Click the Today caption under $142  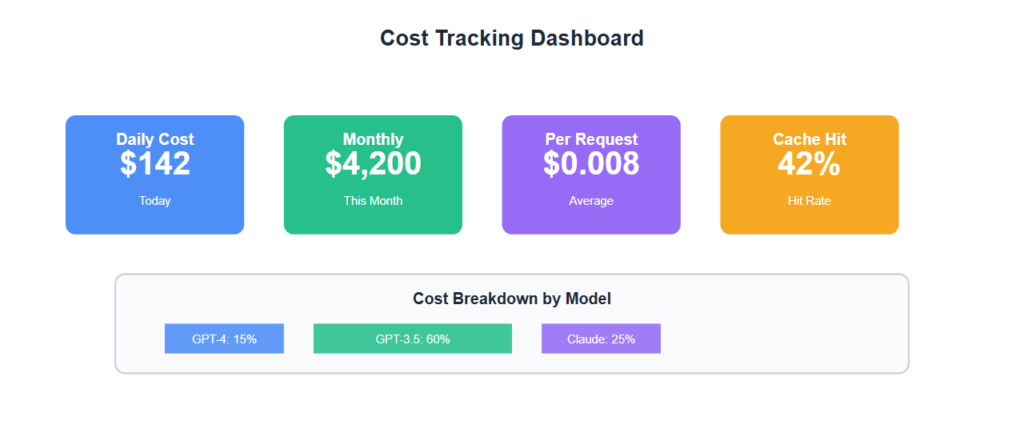tap(155, 201)
